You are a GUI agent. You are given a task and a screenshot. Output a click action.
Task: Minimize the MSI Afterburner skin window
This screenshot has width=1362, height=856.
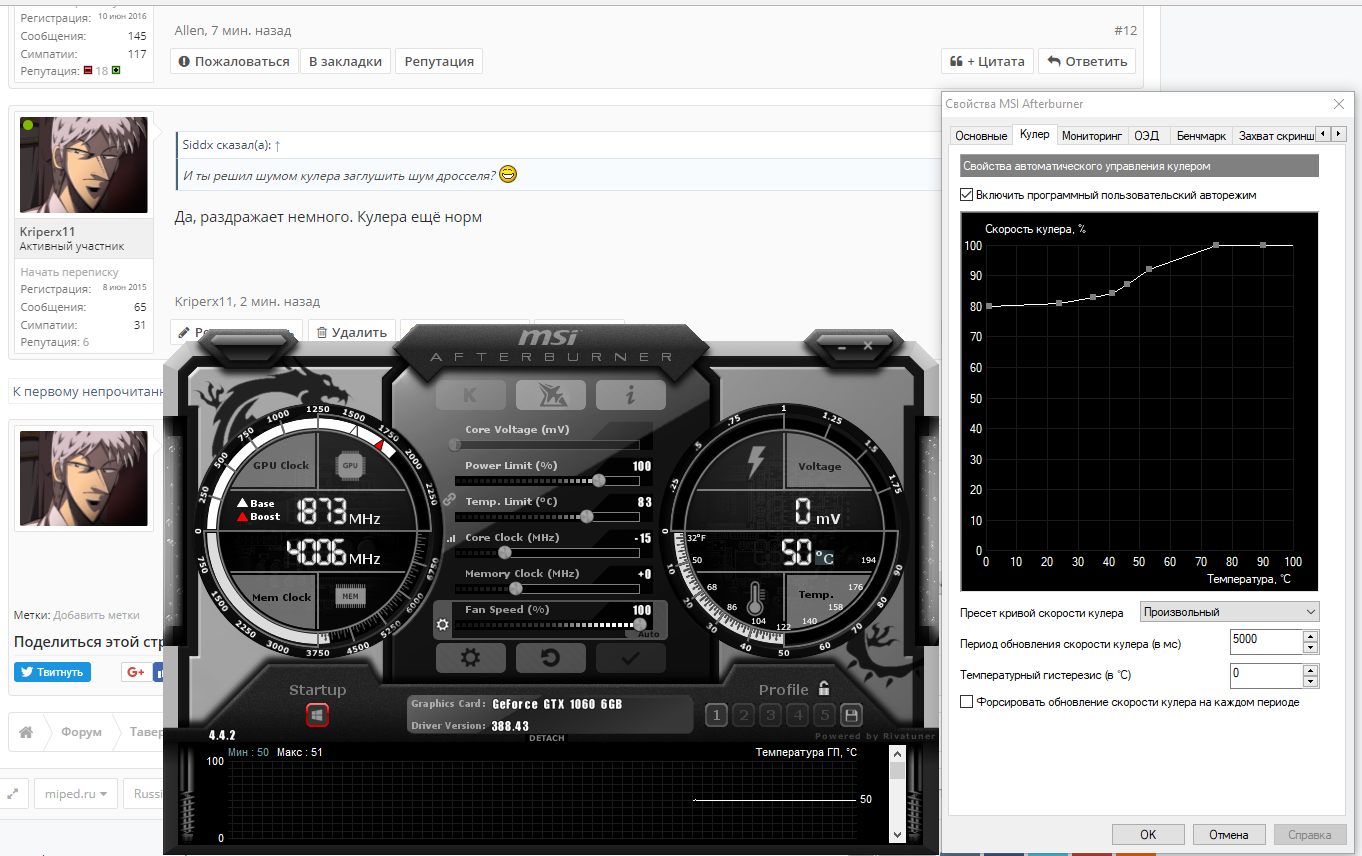(842, 346)
